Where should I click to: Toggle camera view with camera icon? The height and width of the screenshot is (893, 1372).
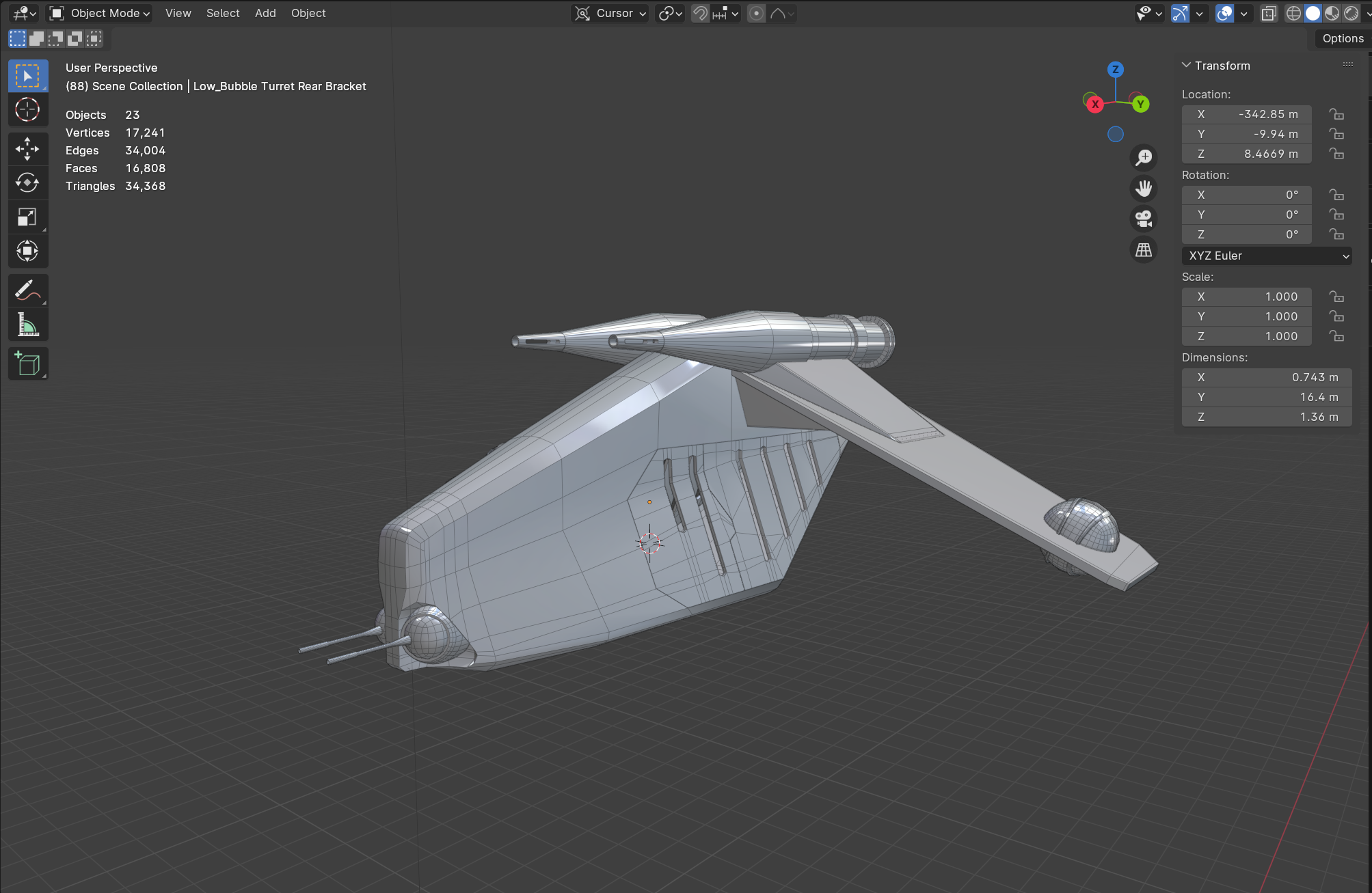(1144, 219)
